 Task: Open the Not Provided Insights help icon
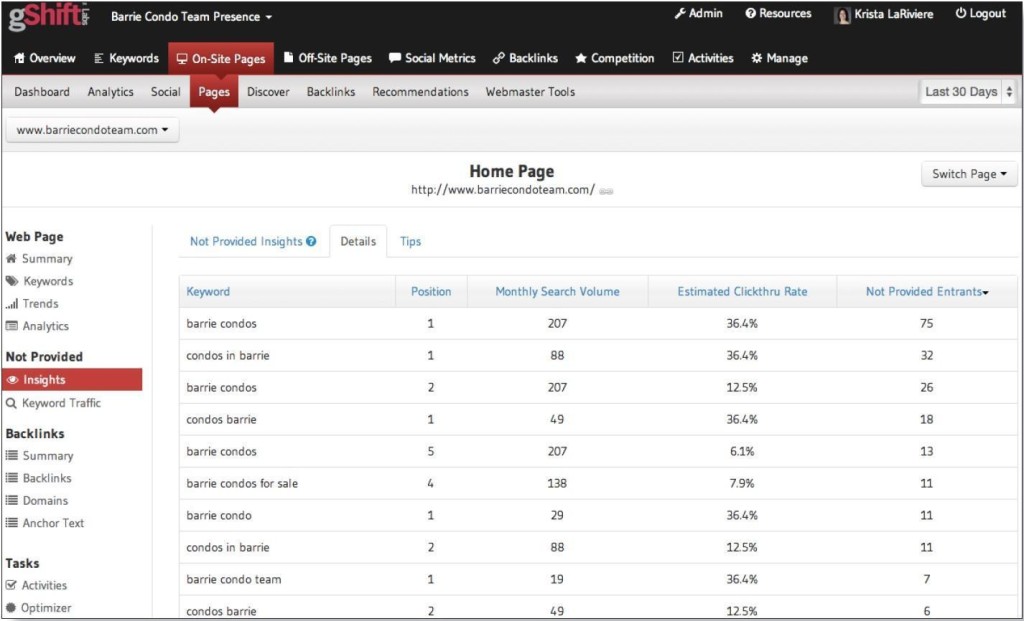310,241
